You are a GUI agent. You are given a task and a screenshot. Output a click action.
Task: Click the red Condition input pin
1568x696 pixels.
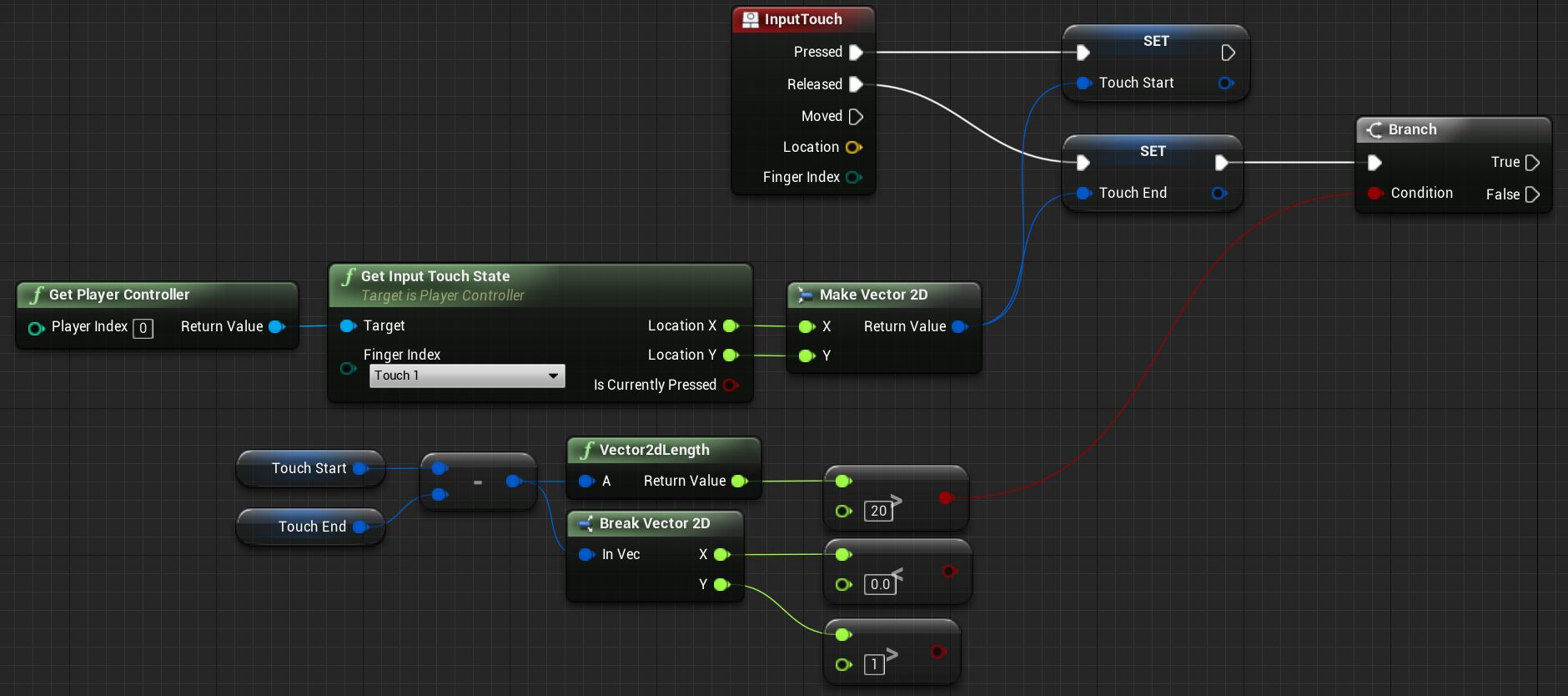coord(1375,194)
